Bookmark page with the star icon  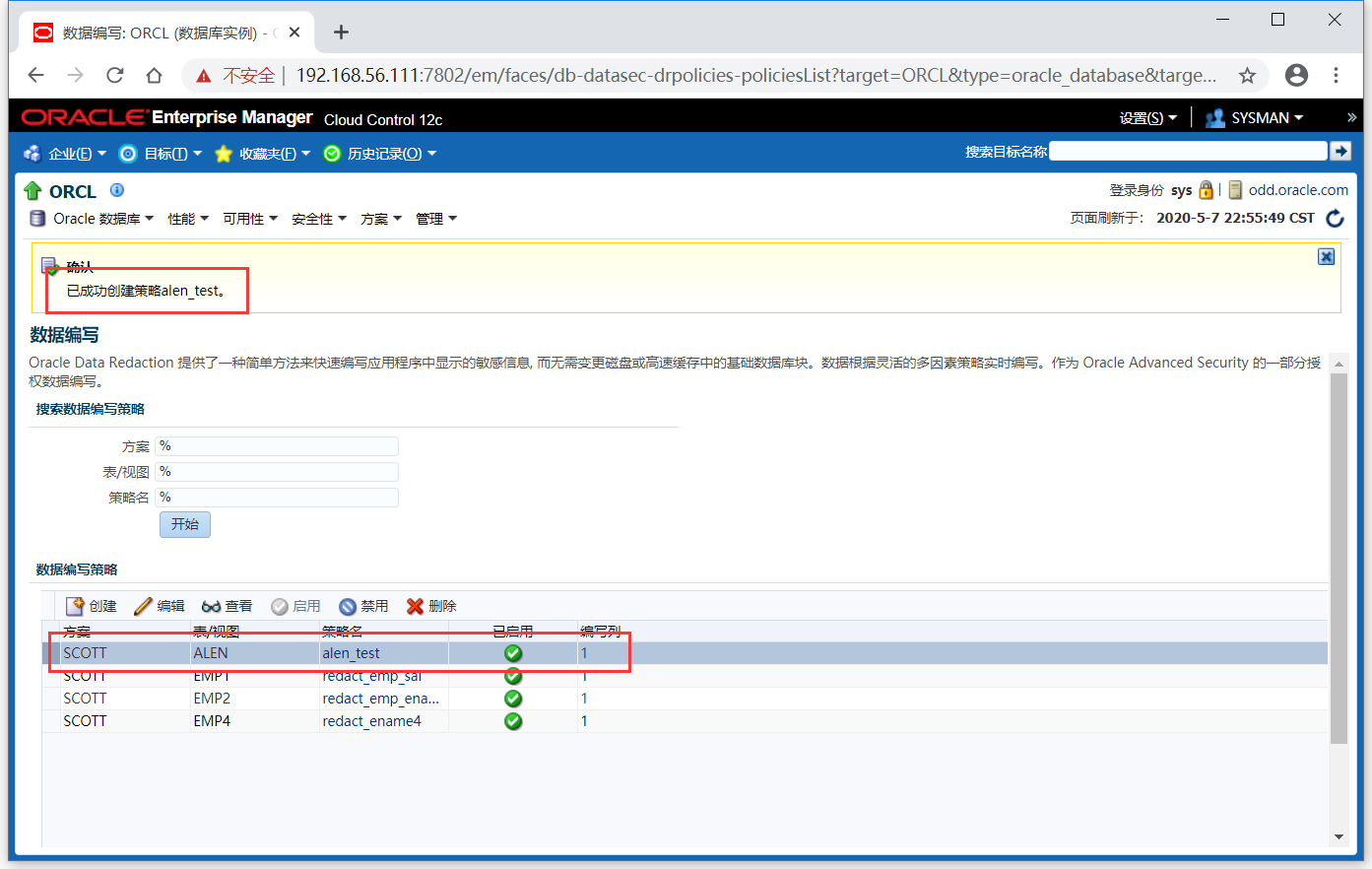point(1247,75)
